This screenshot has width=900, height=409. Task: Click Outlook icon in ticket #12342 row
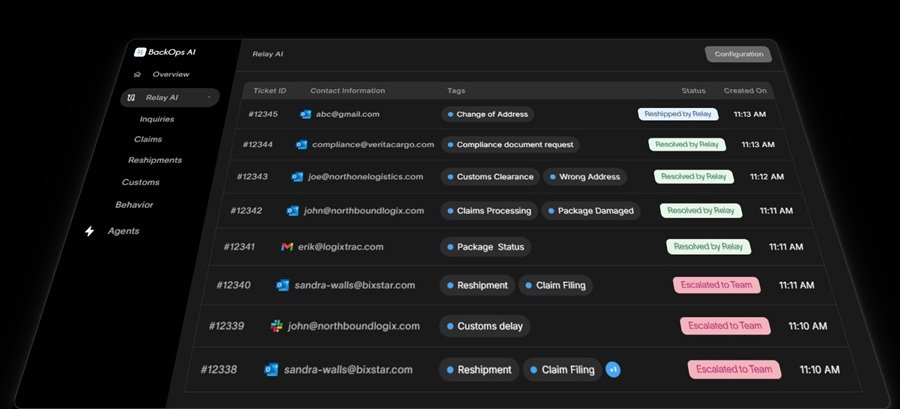[x=293, y=211]
